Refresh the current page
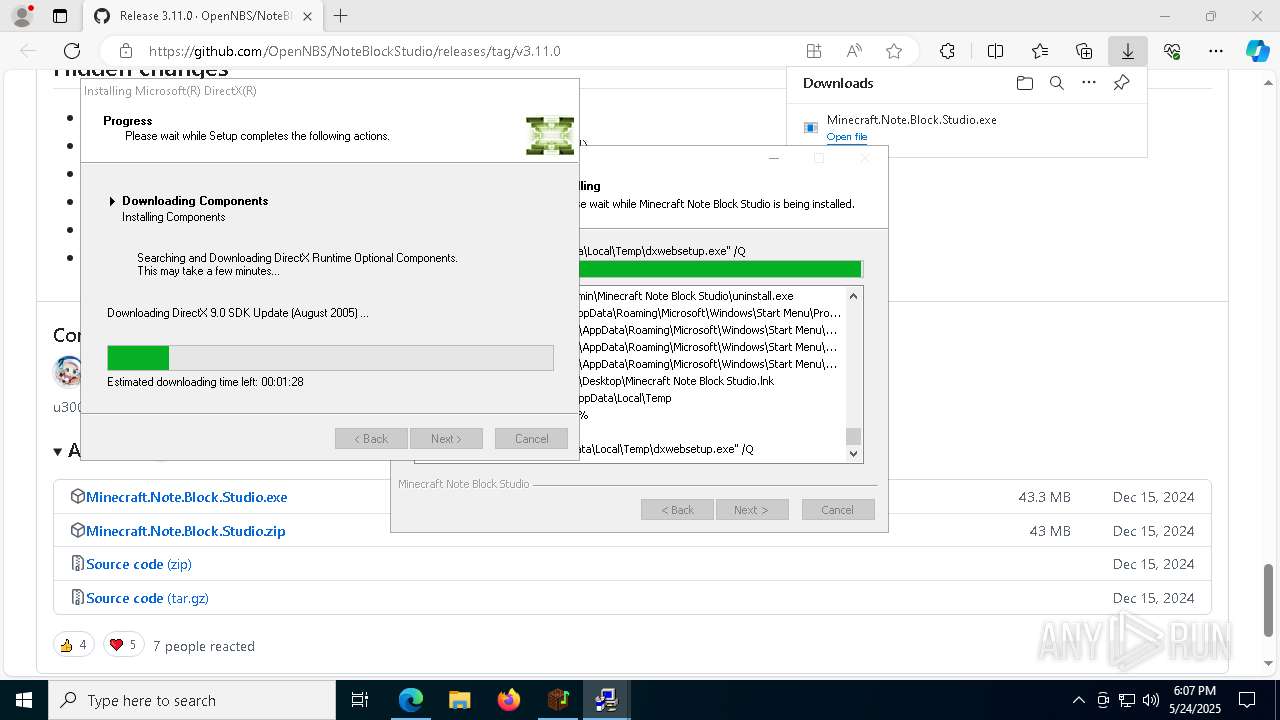1280x720 pixels. pos(72,51)
